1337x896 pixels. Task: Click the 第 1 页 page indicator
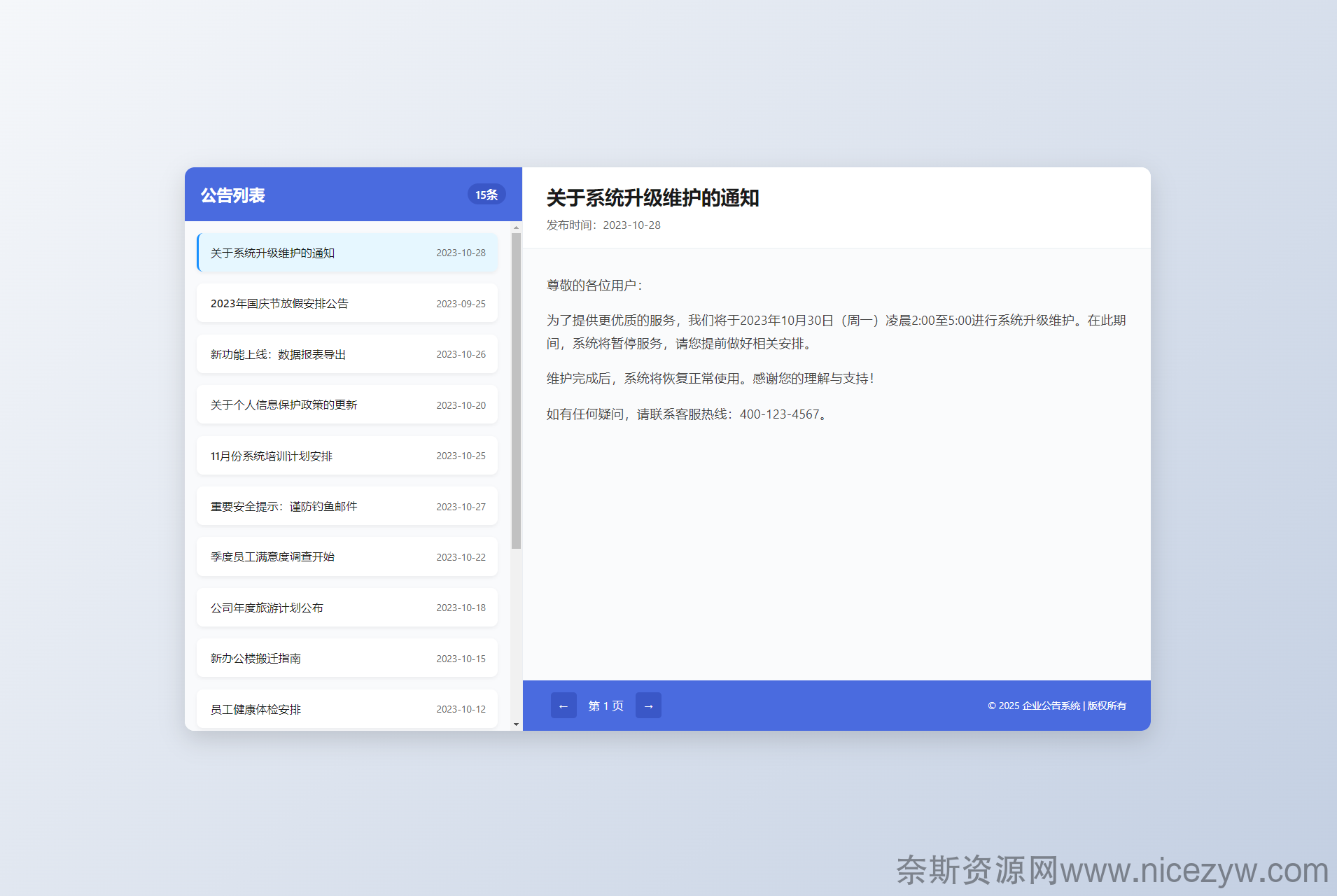pyautogui.click(x=605, y=706)
